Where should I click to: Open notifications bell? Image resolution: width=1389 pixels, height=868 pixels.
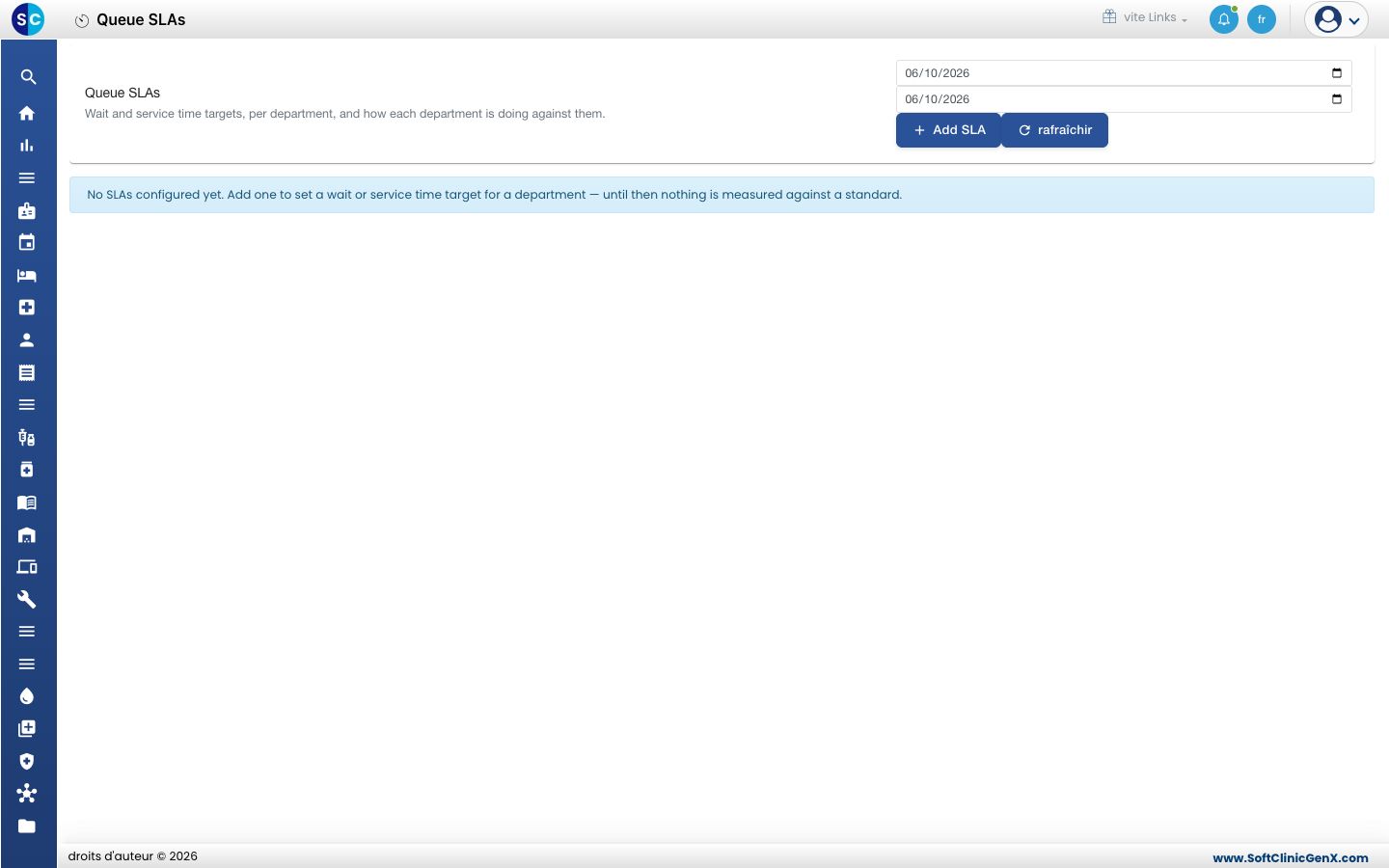click(x=1224, y=19)
